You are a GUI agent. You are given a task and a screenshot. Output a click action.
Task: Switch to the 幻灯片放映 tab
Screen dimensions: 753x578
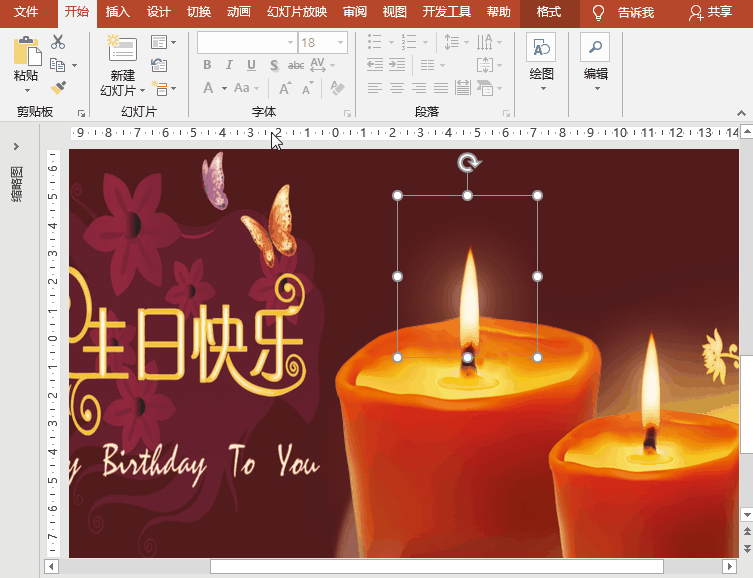(297, 12)
